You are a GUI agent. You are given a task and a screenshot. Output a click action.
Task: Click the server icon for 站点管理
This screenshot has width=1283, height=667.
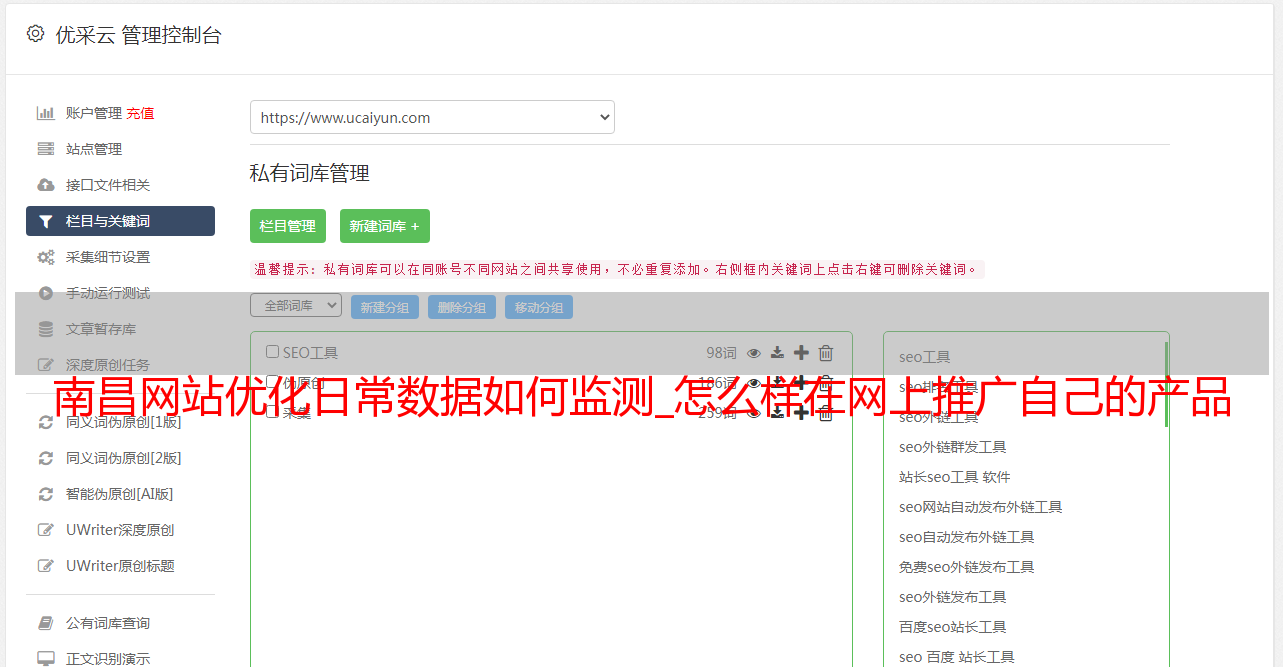pyautogui.click(x=45, y=149)
